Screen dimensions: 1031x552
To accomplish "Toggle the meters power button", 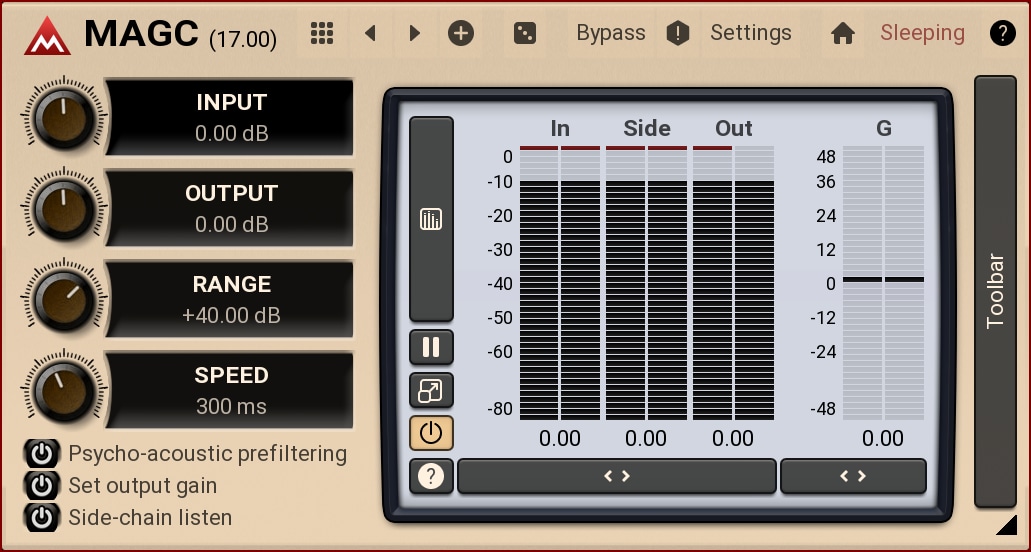I will click(431, 433).
